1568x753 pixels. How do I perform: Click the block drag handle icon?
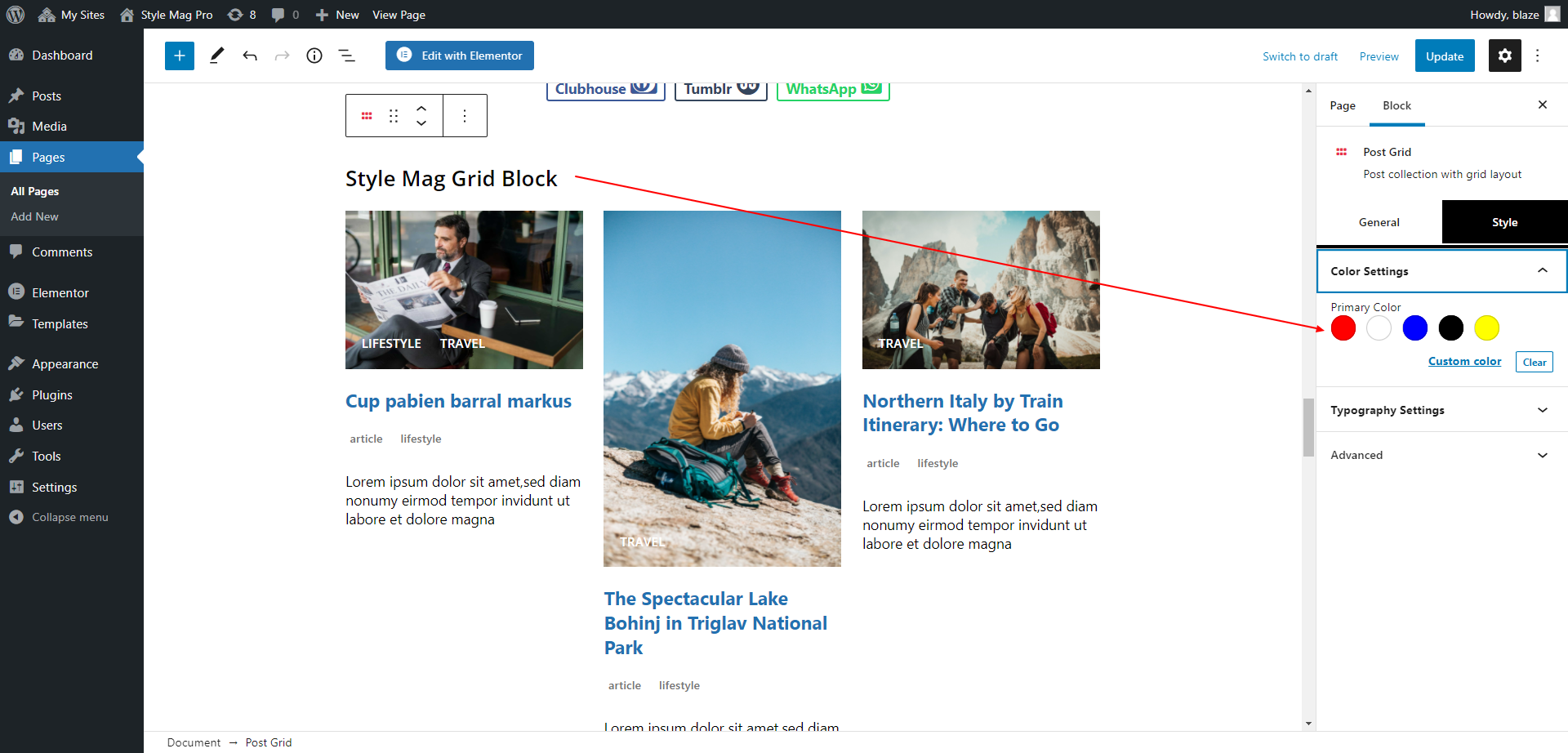point(394,116)
